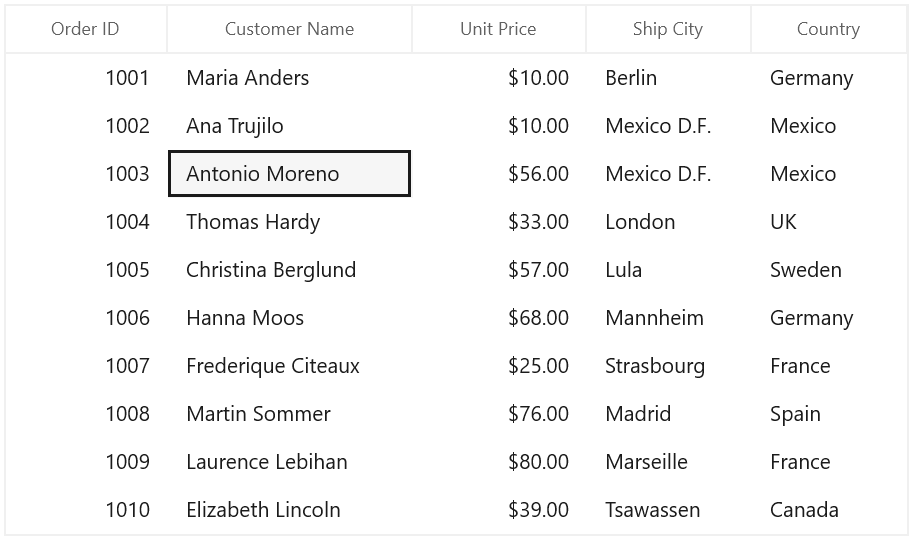Select the UK country cell
This screenshot has height=540, width=913.
(x=829, y=222)
